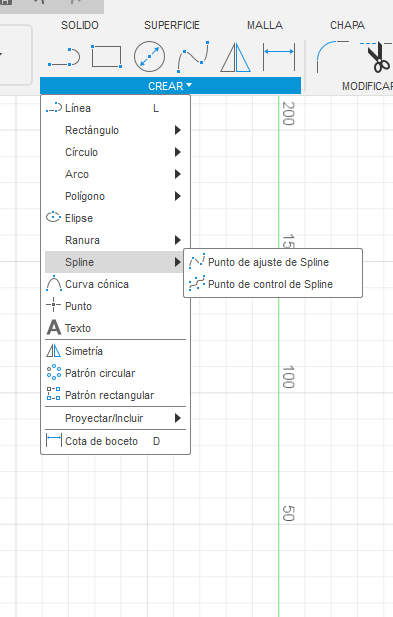Choose Cota de boceto from the menu
The image size is (393, 617).
coord(116,441)
